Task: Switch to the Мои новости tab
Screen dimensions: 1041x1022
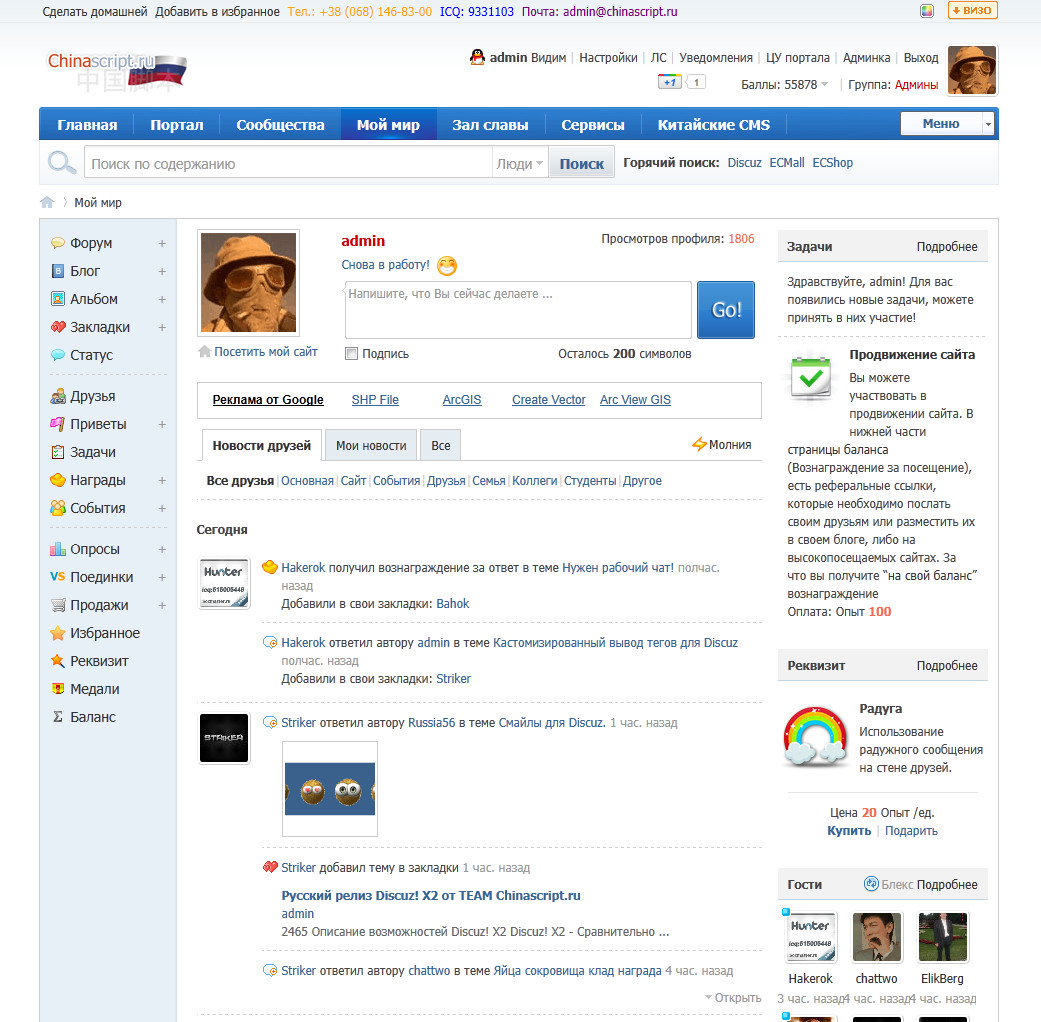Action: coord(371,446)
